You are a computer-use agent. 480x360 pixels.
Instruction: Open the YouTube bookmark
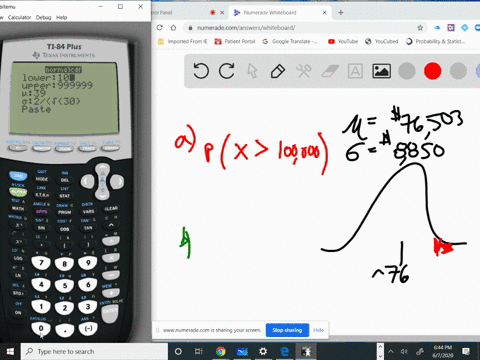[x=343, y=41]
